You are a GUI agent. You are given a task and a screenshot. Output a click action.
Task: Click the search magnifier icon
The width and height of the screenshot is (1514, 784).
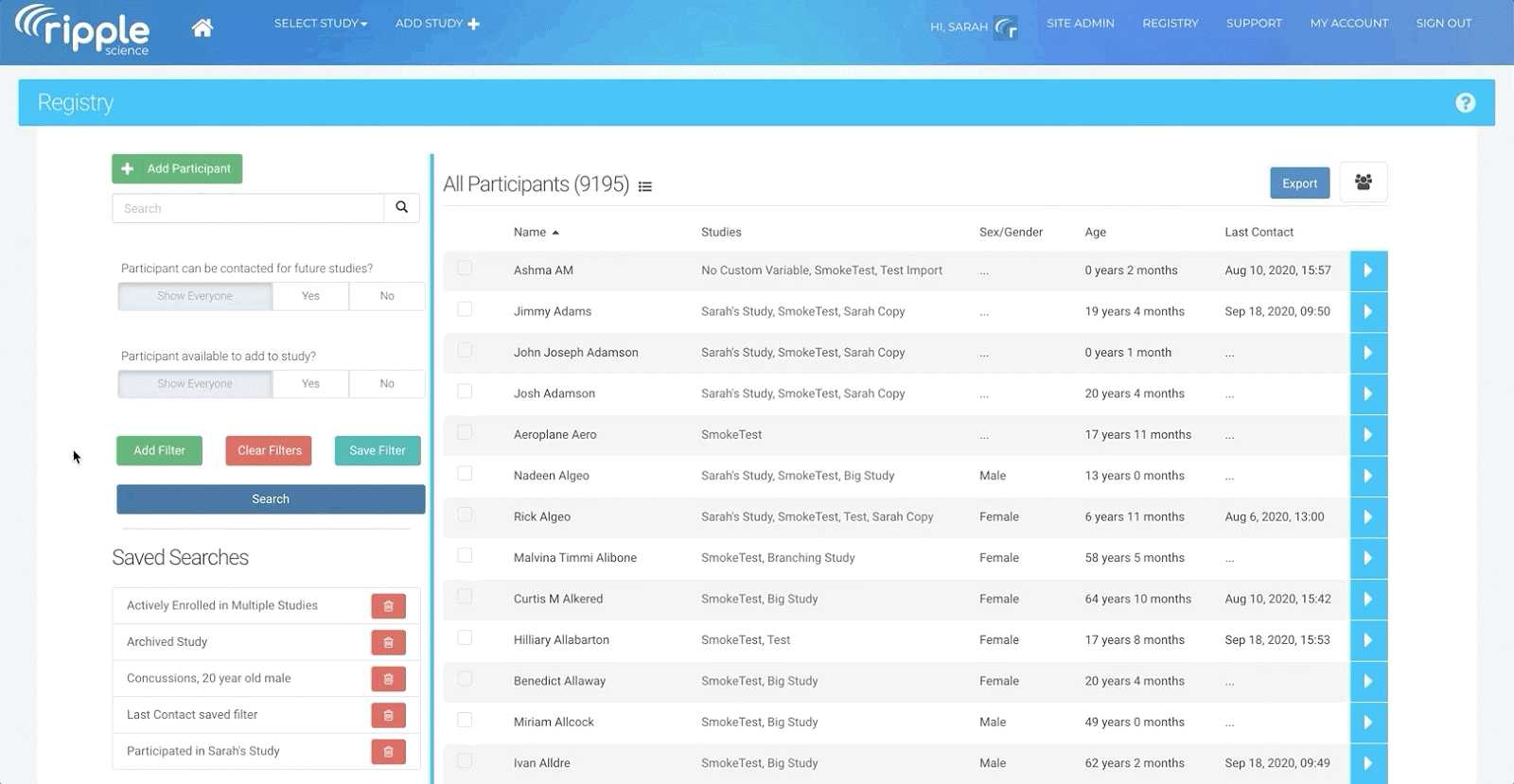(401, 208)
